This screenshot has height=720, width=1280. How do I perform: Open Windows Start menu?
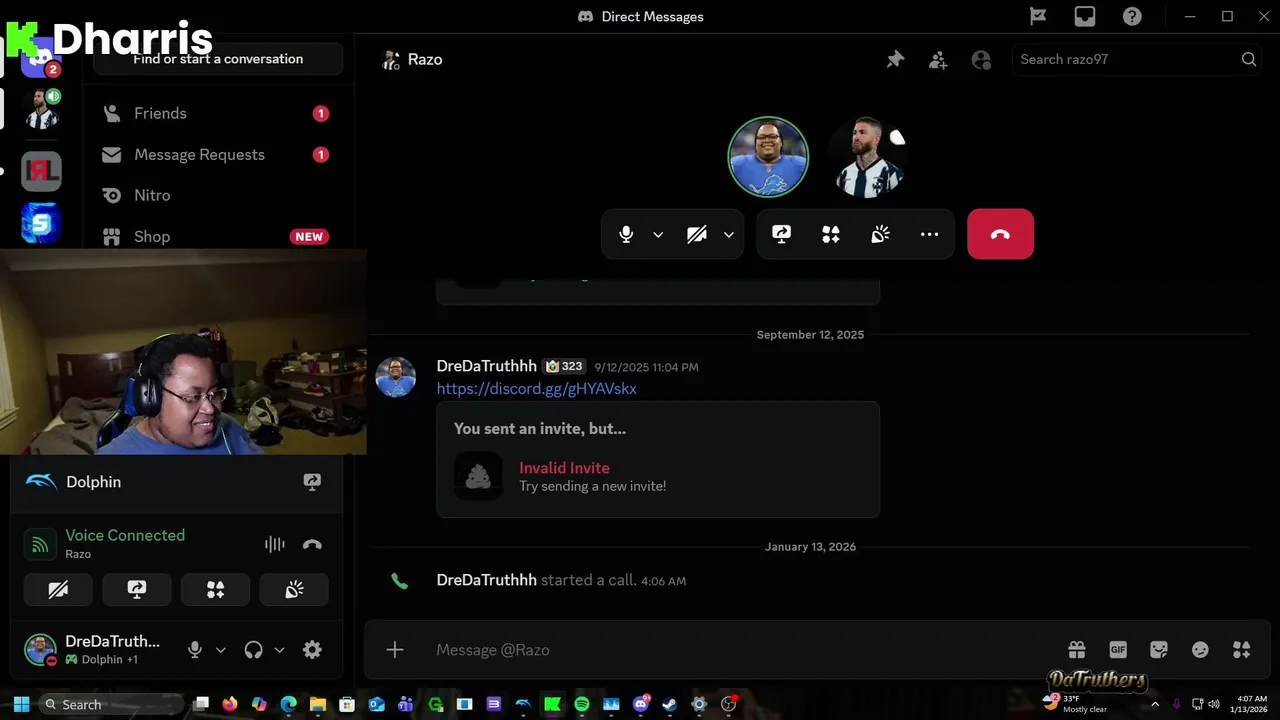click(21, 704)
